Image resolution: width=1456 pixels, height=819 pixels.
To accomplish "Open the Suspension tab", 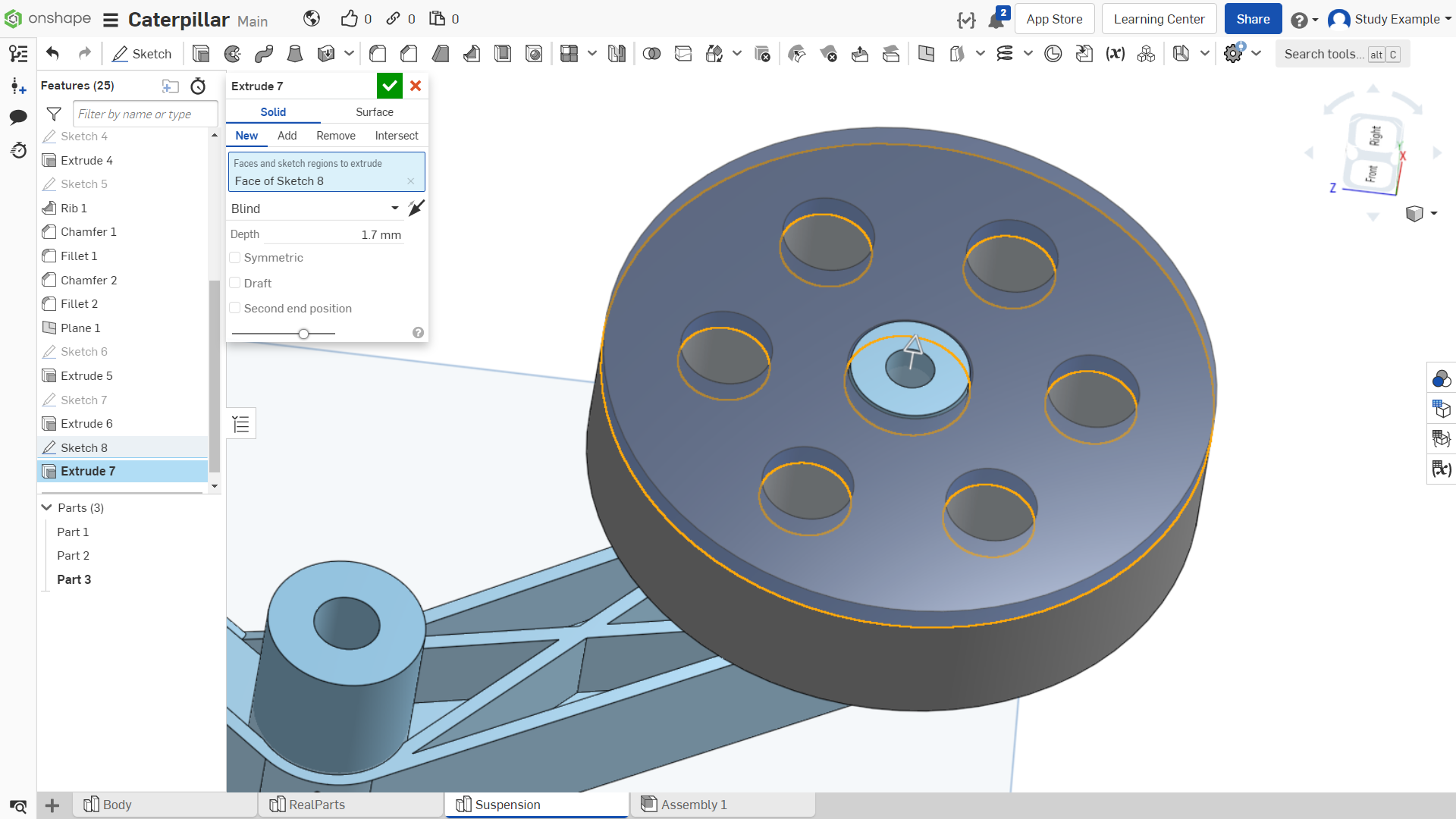I will point(537,805).
